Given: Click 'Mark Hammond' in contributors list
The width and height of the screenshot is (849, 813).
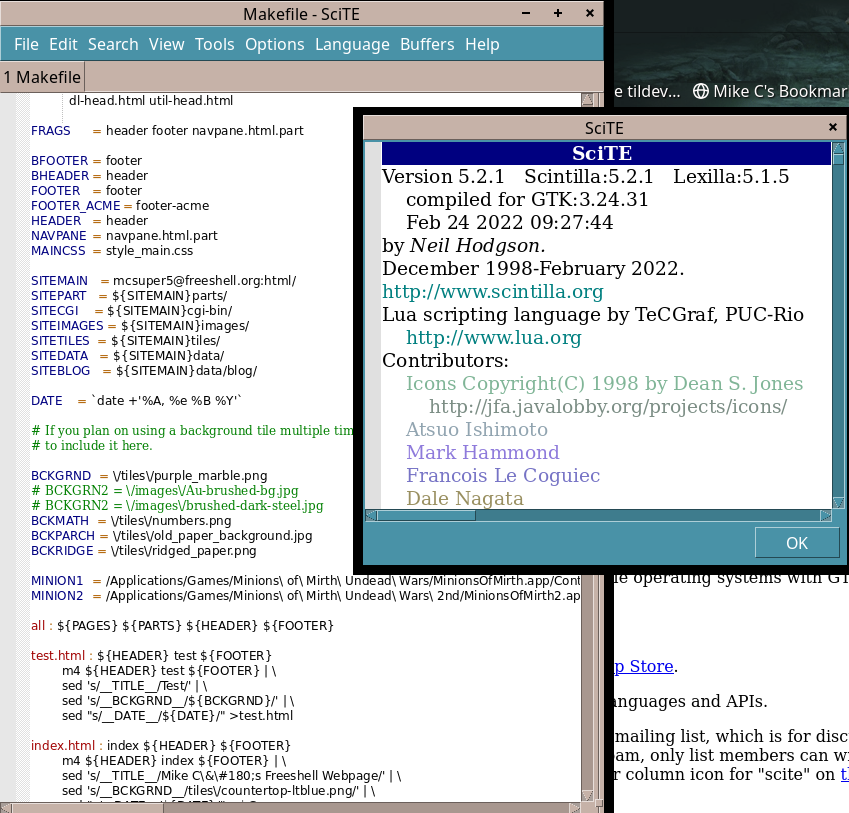Looking at the screenshot, I should pyautogui.click(x=483, y=453).
